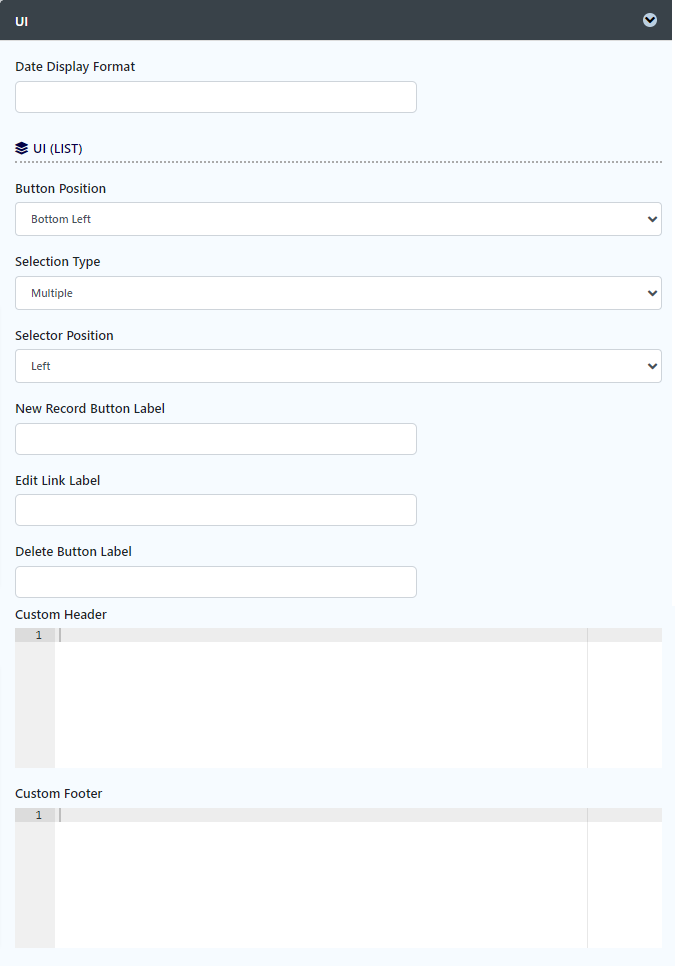Open the Button Position dropdown
The height and width of the screenshot is (966, 675).
(x=338, y=219)
